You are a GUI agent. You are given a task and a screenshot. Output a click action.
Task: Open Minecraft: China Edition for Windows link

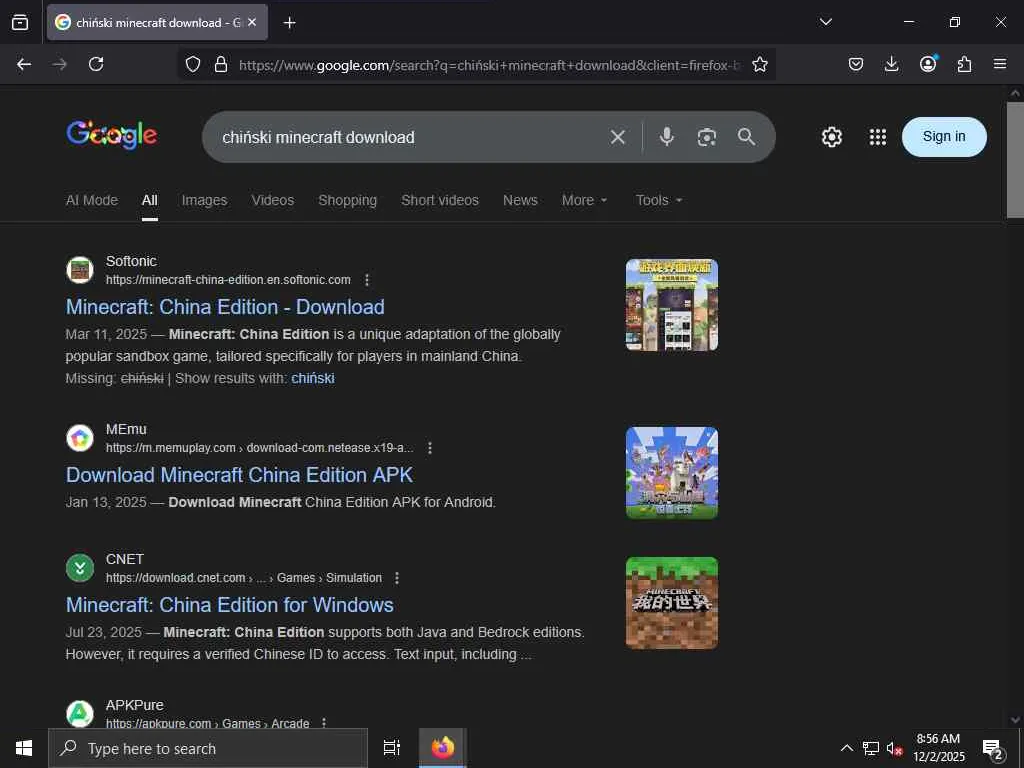pos(230,605)
